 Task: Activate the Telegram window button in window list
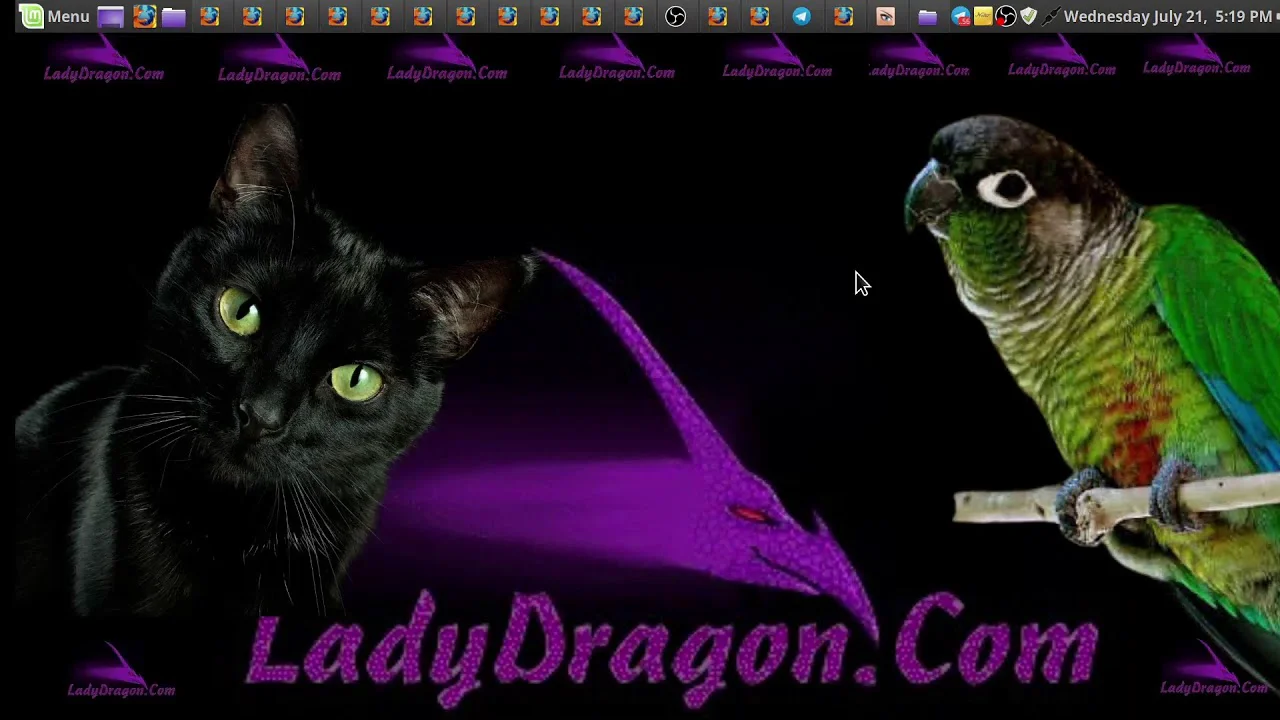802,16
